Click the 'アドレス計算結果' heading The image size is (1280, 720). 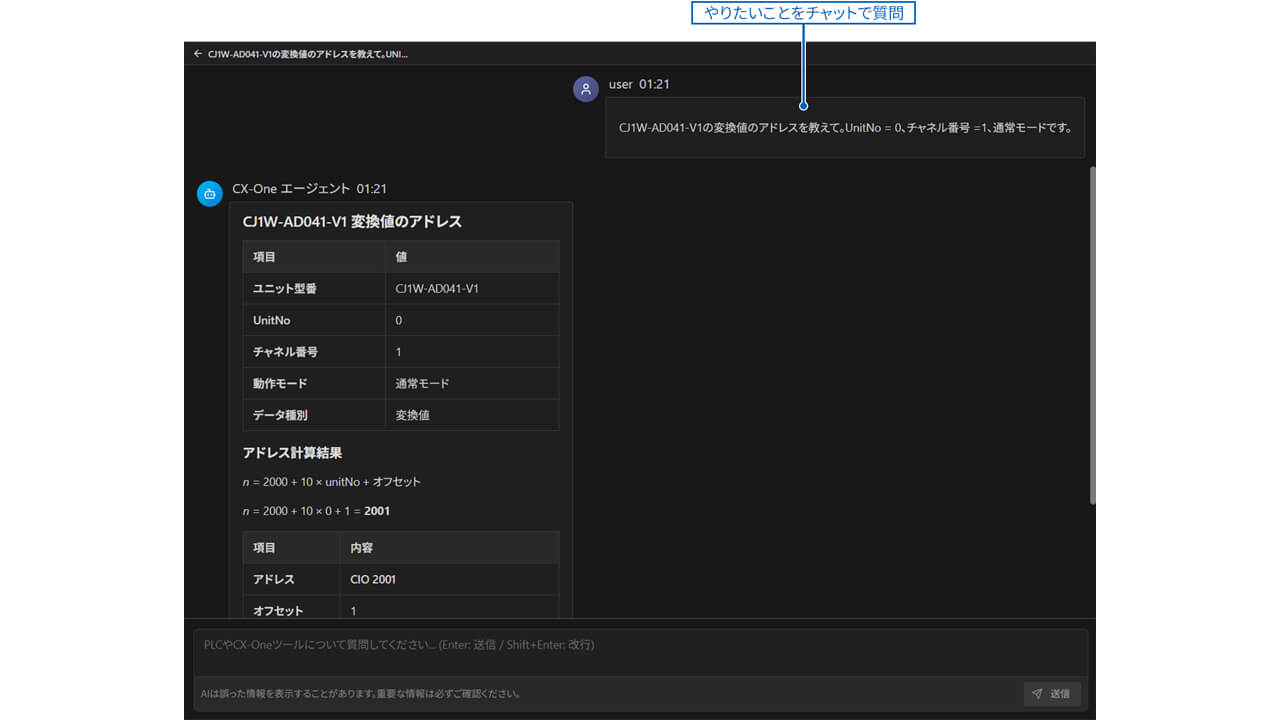(x=292, y=453)
